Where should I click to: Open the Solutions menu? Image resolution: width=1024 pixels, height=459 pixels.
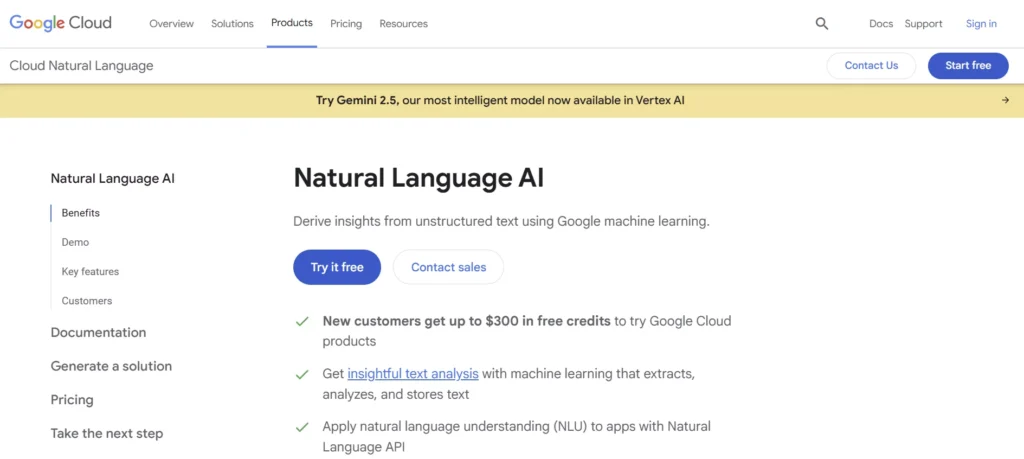pyautogui.click(x=232, y=24)
